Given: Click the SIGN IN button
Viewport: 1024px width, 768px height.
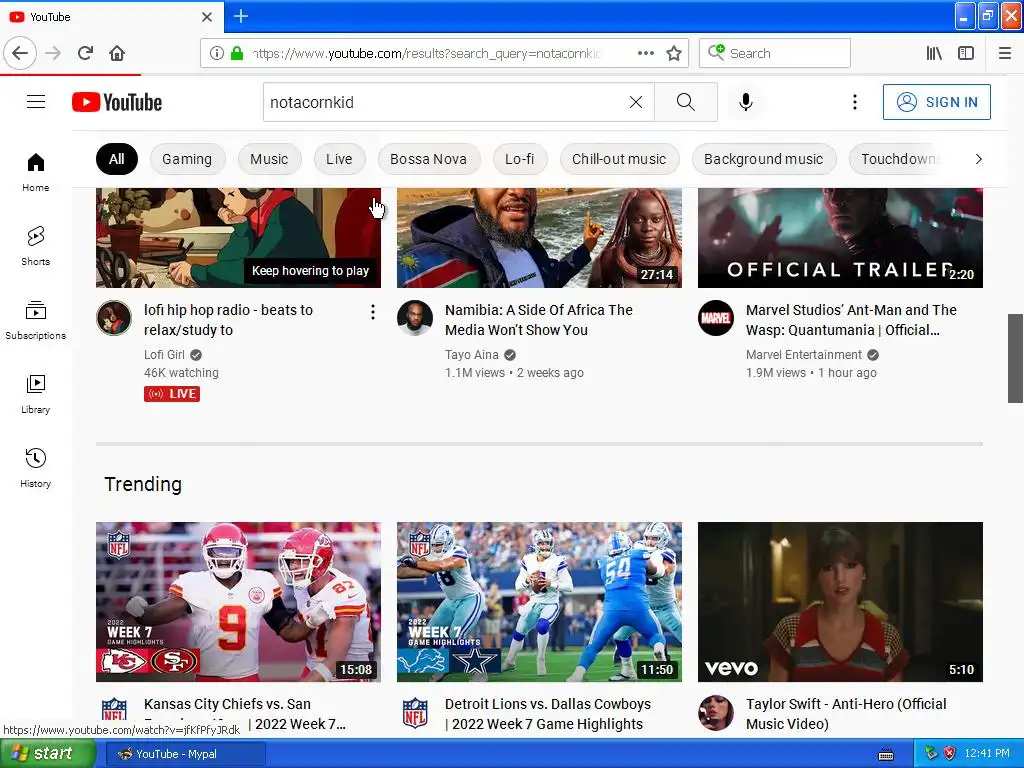Looking at the screenshot, I should pyautogui.click(x=936, y=102).
